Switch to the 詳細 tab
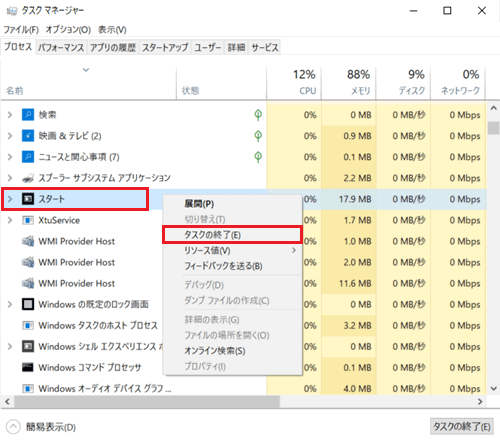Screen dimensions: 500x442 coord(236,48)
